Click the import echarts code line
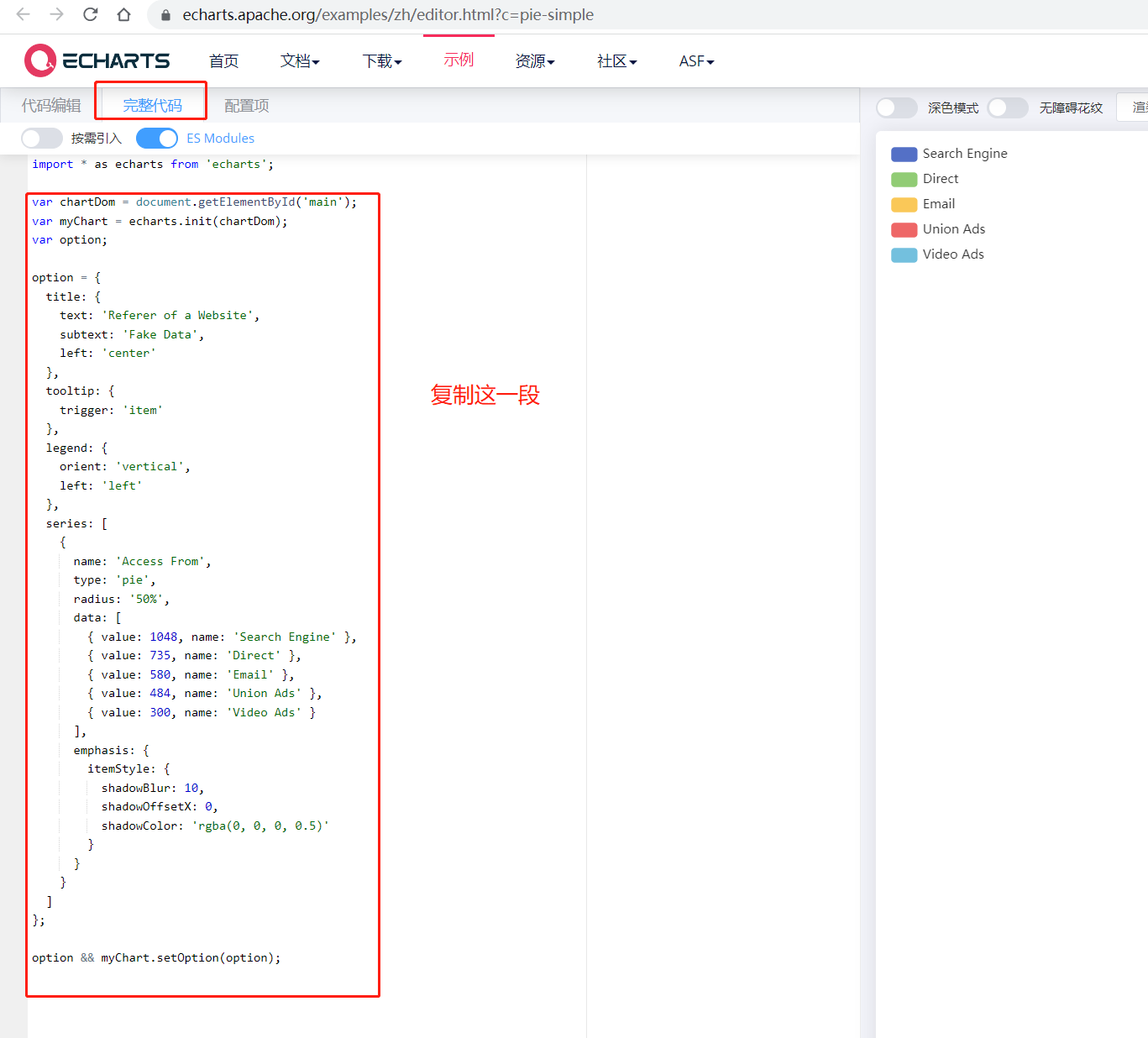The image size is (1148, 1038). click(x=153, y=164)
